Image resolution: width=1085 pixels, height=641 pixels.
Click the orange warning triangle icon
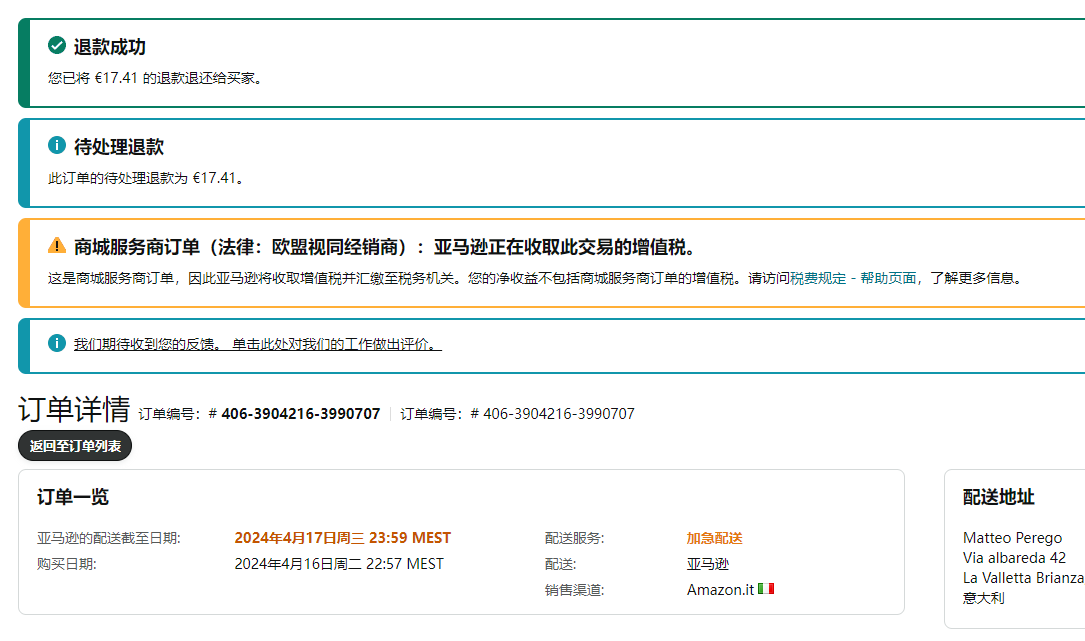pyautogui.click(x=57, y=246)
